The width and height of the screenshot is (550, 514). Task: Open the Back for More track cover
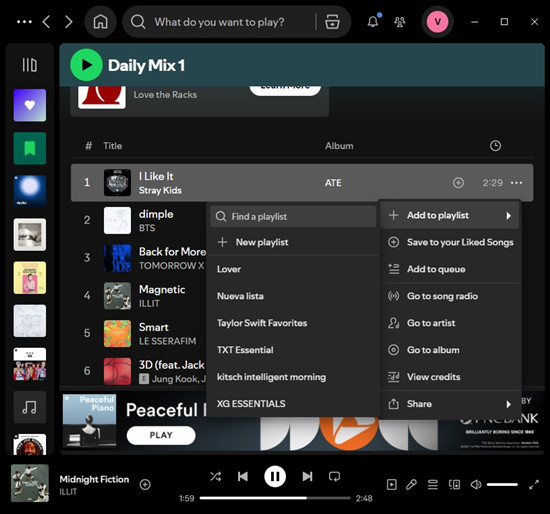pos(117,258)
